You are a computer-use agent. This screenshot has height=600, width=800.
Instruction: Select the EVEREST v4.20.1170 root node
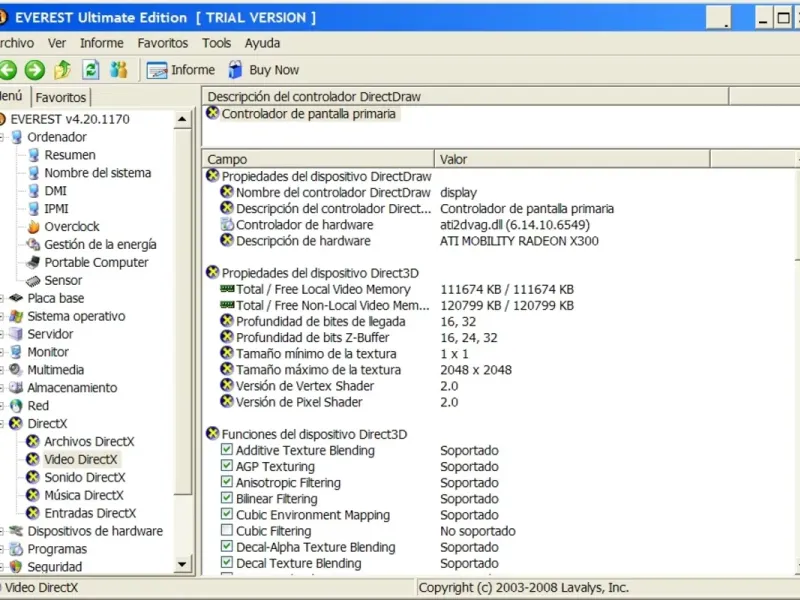[70, 119]
